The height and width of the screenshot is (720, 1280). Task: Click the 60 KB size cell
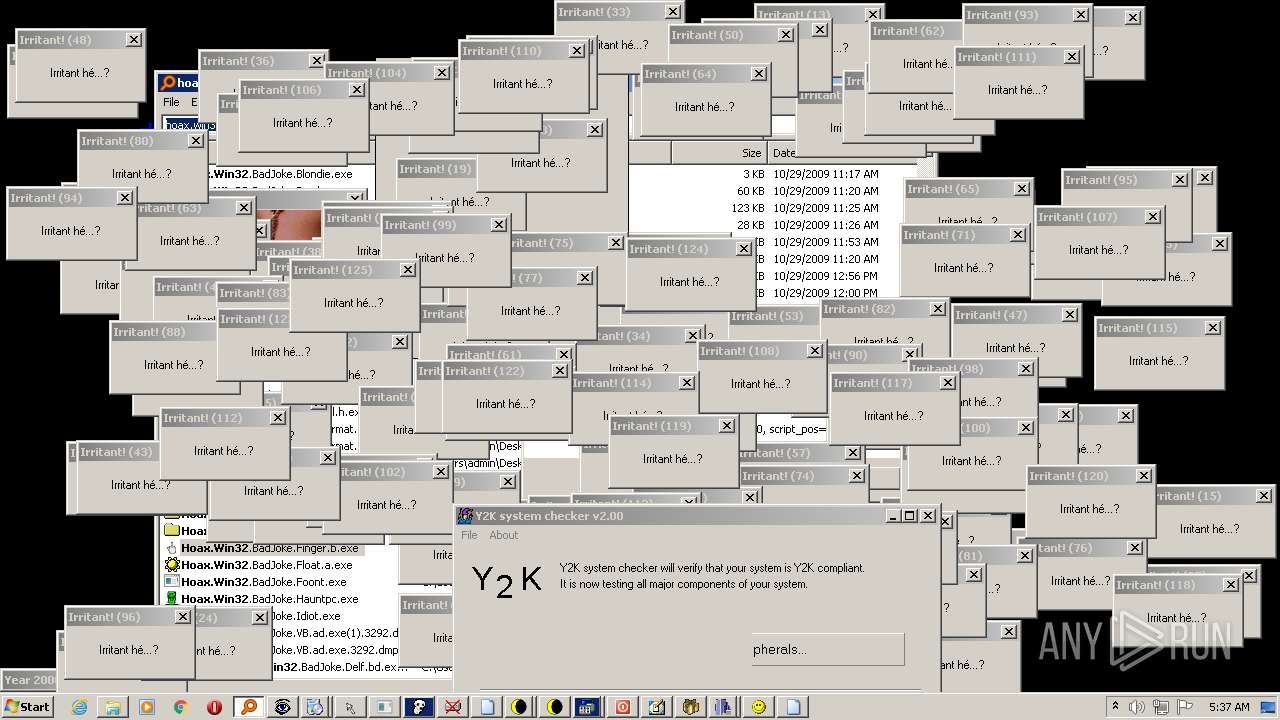(x=750, y=191)
